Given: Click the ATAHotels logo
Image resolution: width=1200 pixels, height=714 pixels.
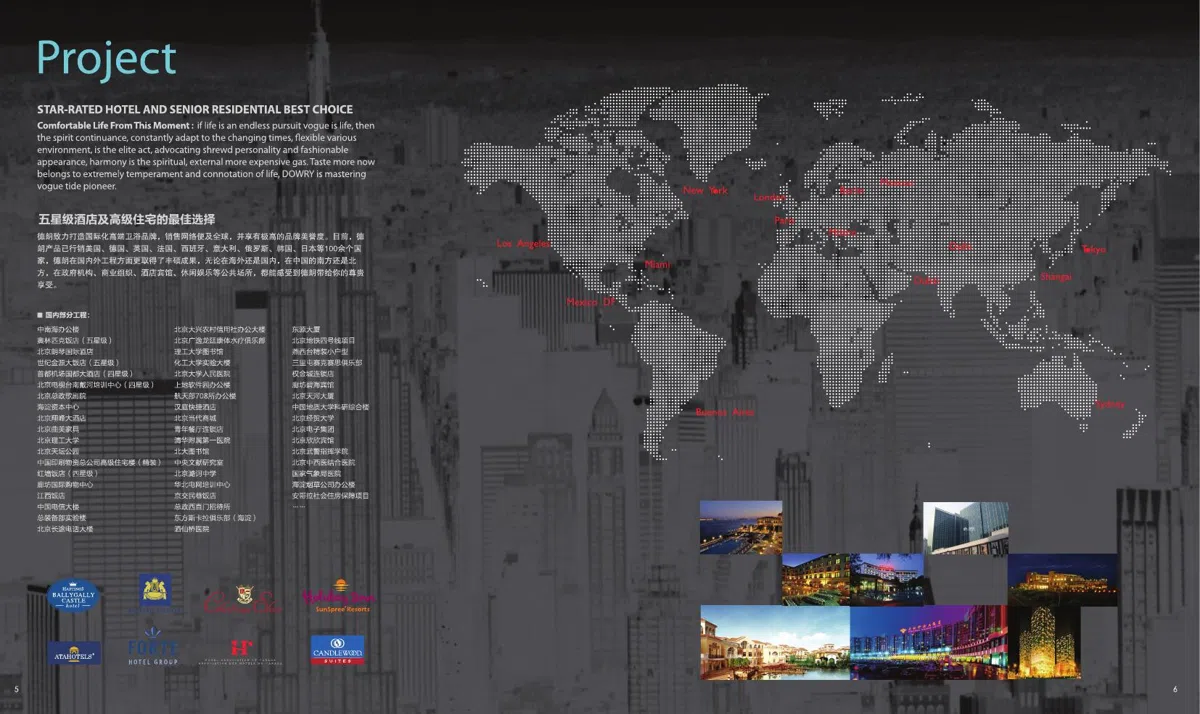Looking at the screenshot, I should (x=73, y=653).
